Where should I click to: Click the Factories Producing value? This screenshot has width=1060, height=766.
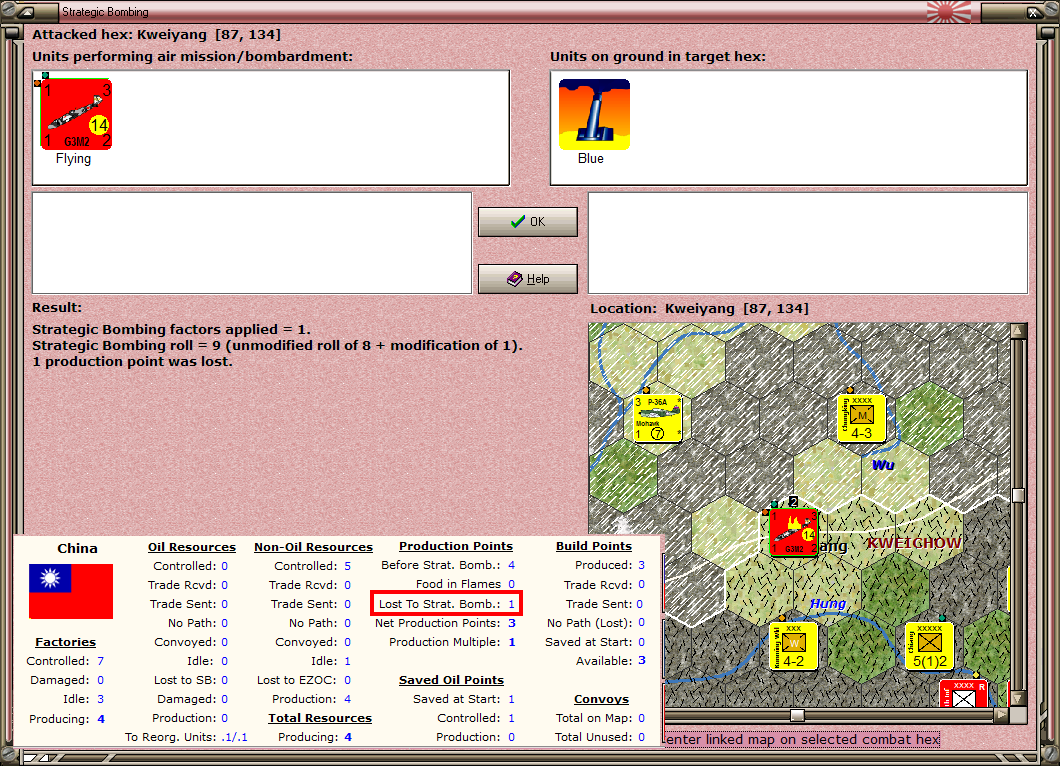pos(101,719)
